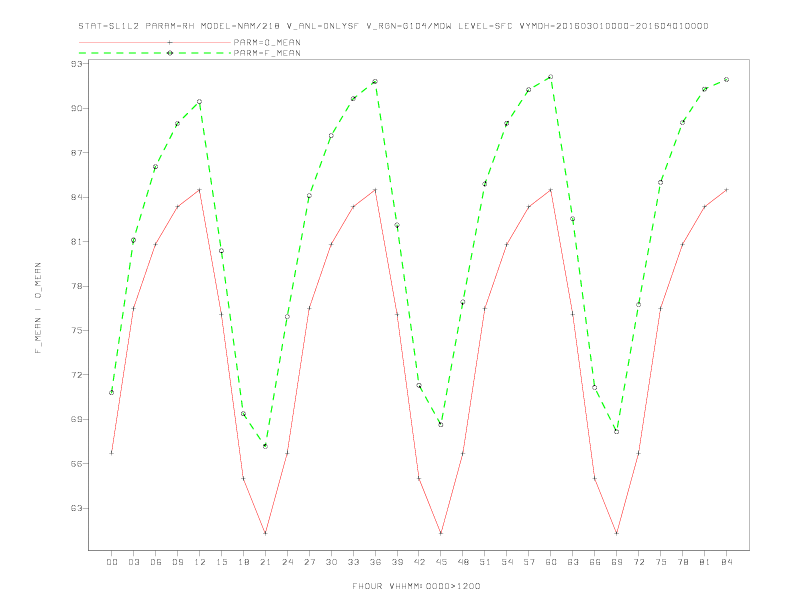The image size is (792, 612).
Task: Click x-axis hour label 21
Action: tap(265, 562)
